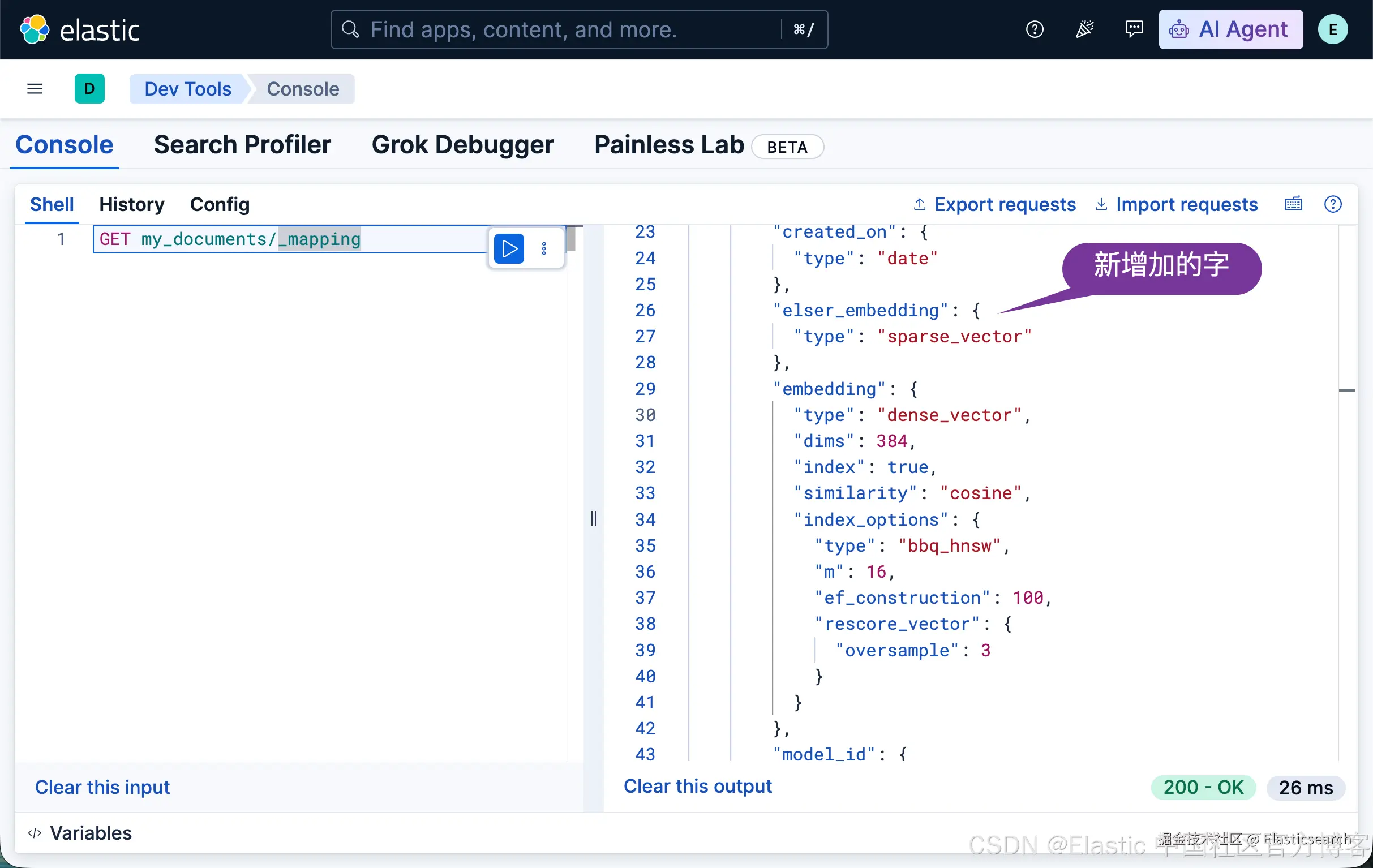Open request options three-dot menu

(x=544, y=248)
